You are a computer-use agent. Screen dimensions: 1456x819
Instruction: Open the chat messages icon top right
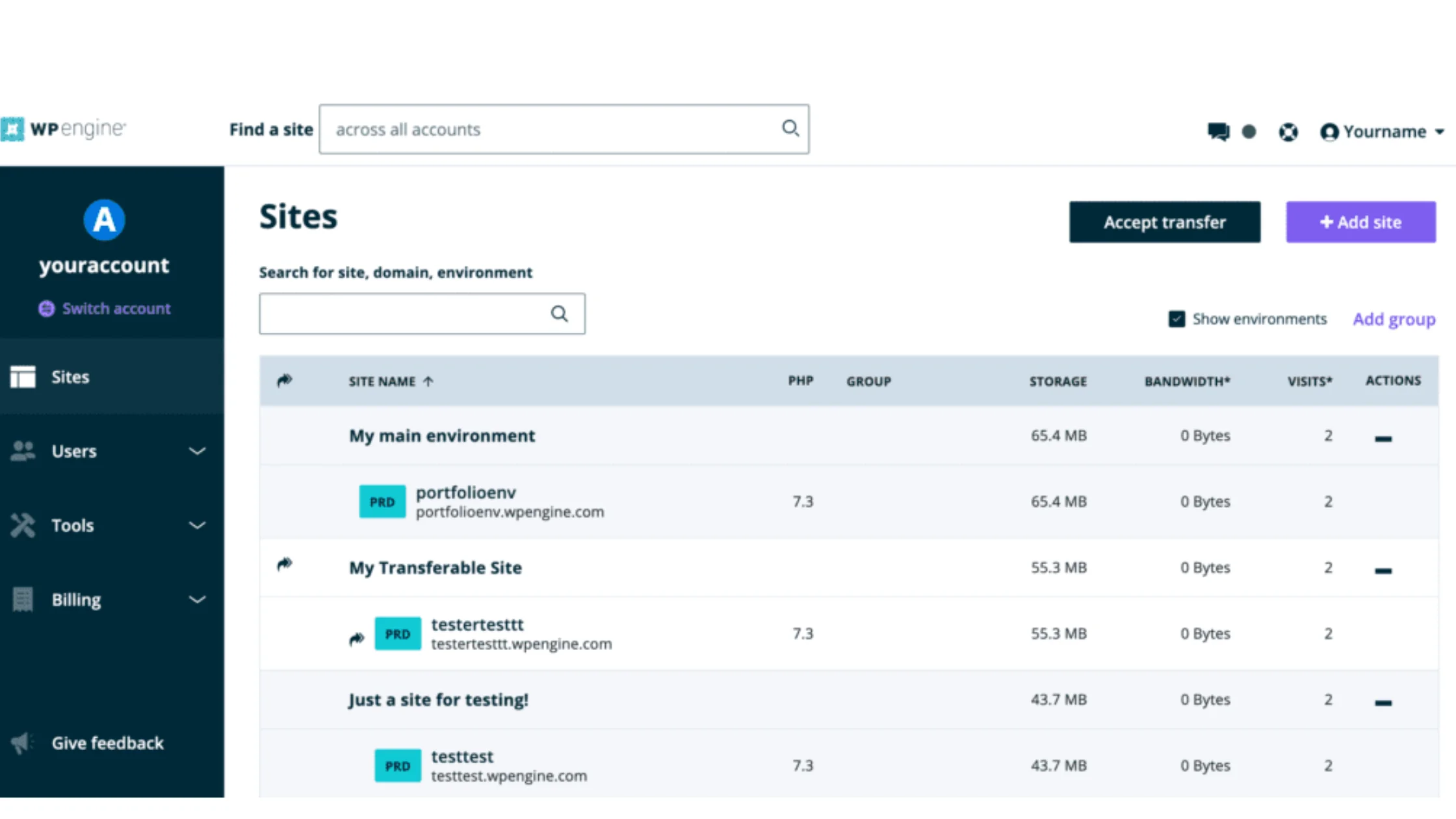pyautogui.click(x=1217, y=131)
